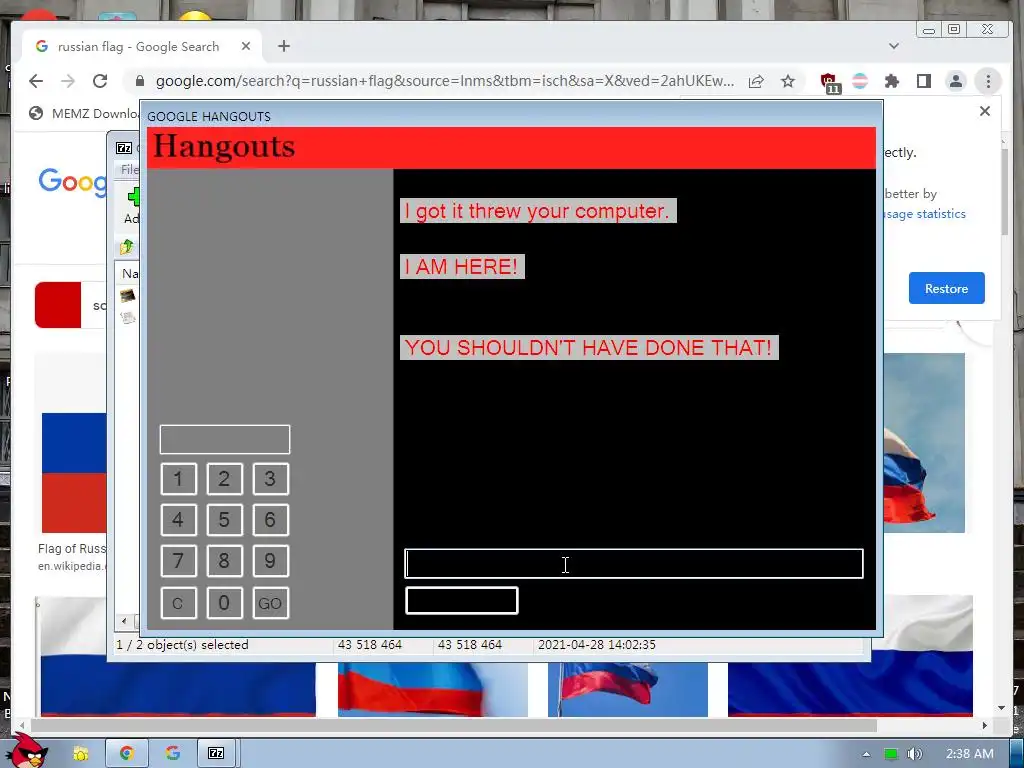Click the GO button on keypad
The height and width of the screenshot is (768, 1024).
(270, 603)
